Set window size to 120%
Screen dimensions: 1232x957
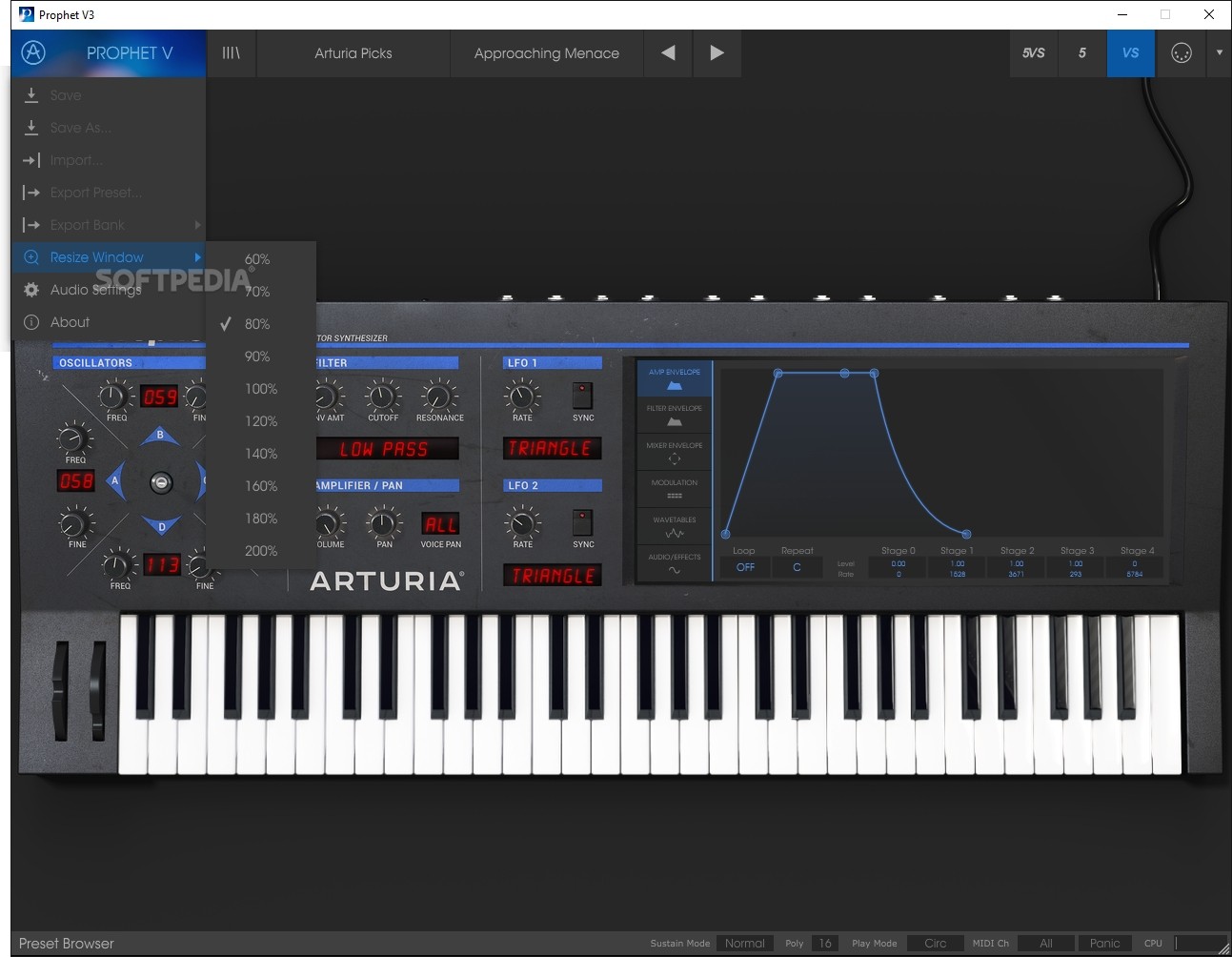pyautogui.click(x=261, y=421)
